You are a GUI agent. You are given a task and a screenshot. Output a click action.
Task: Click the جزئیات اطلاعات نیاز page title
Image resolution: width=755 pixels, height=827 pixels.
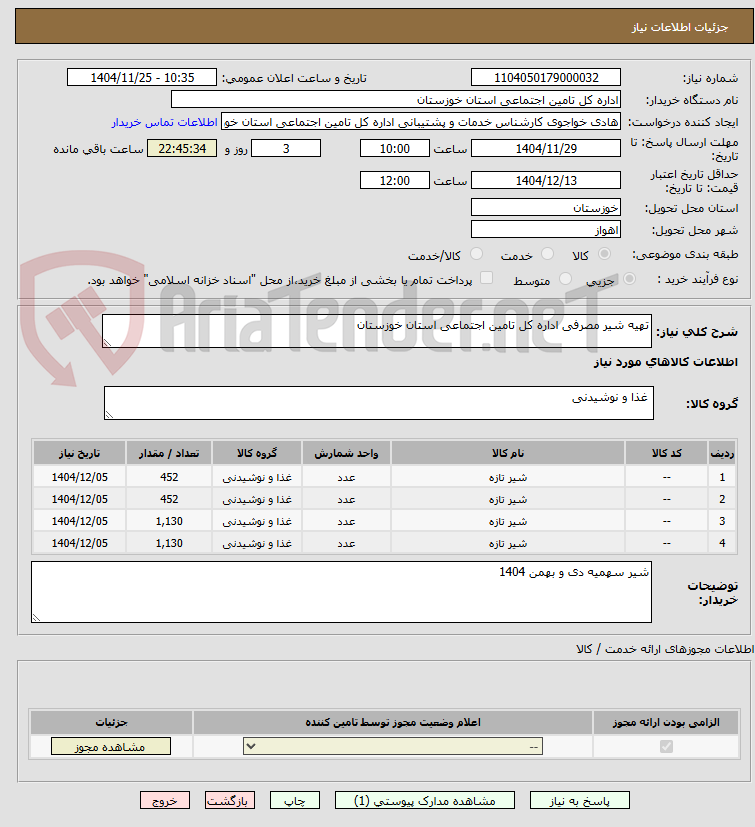tap(680, 27)
